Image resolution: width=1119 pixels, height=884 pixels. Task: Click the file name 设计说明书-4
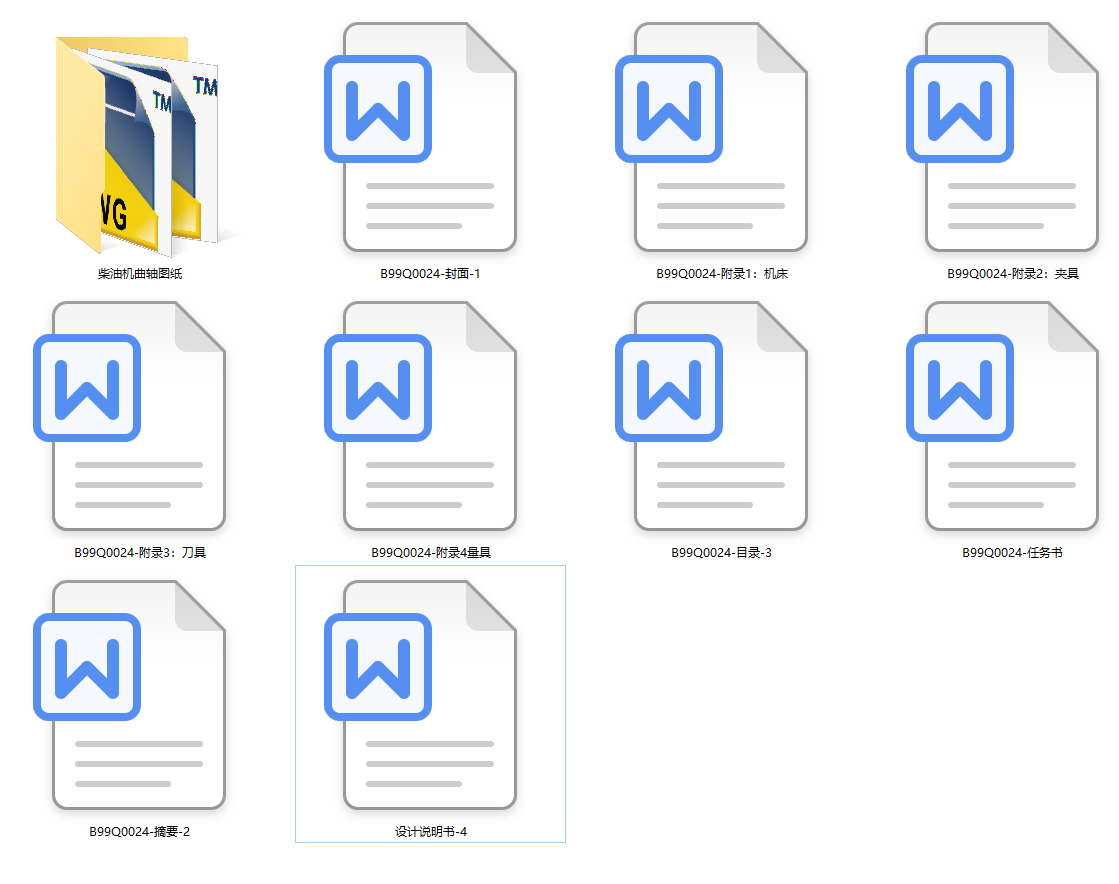coord(430,831)
